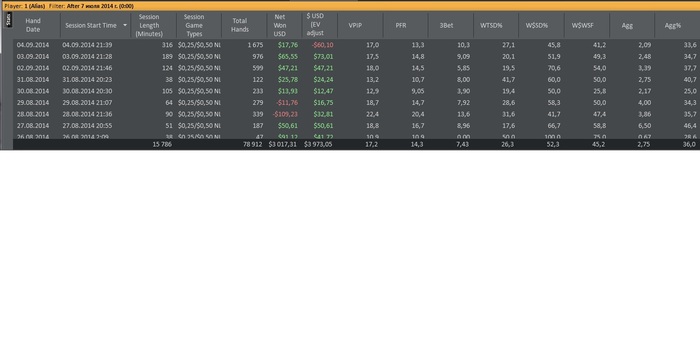Click W$SD% value 70,6
The height and width of the screenshot is (361, 700).
click(x=554, y=68)
